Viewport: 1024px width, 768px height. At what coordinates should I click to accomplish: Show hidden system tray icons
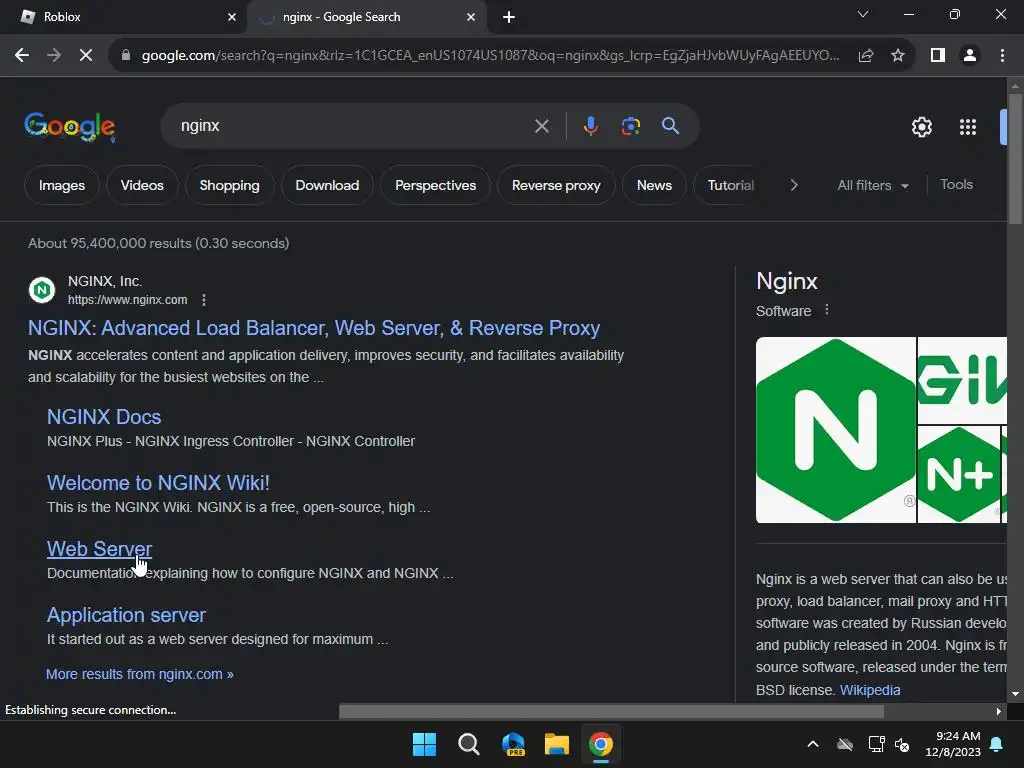[813, 744]
